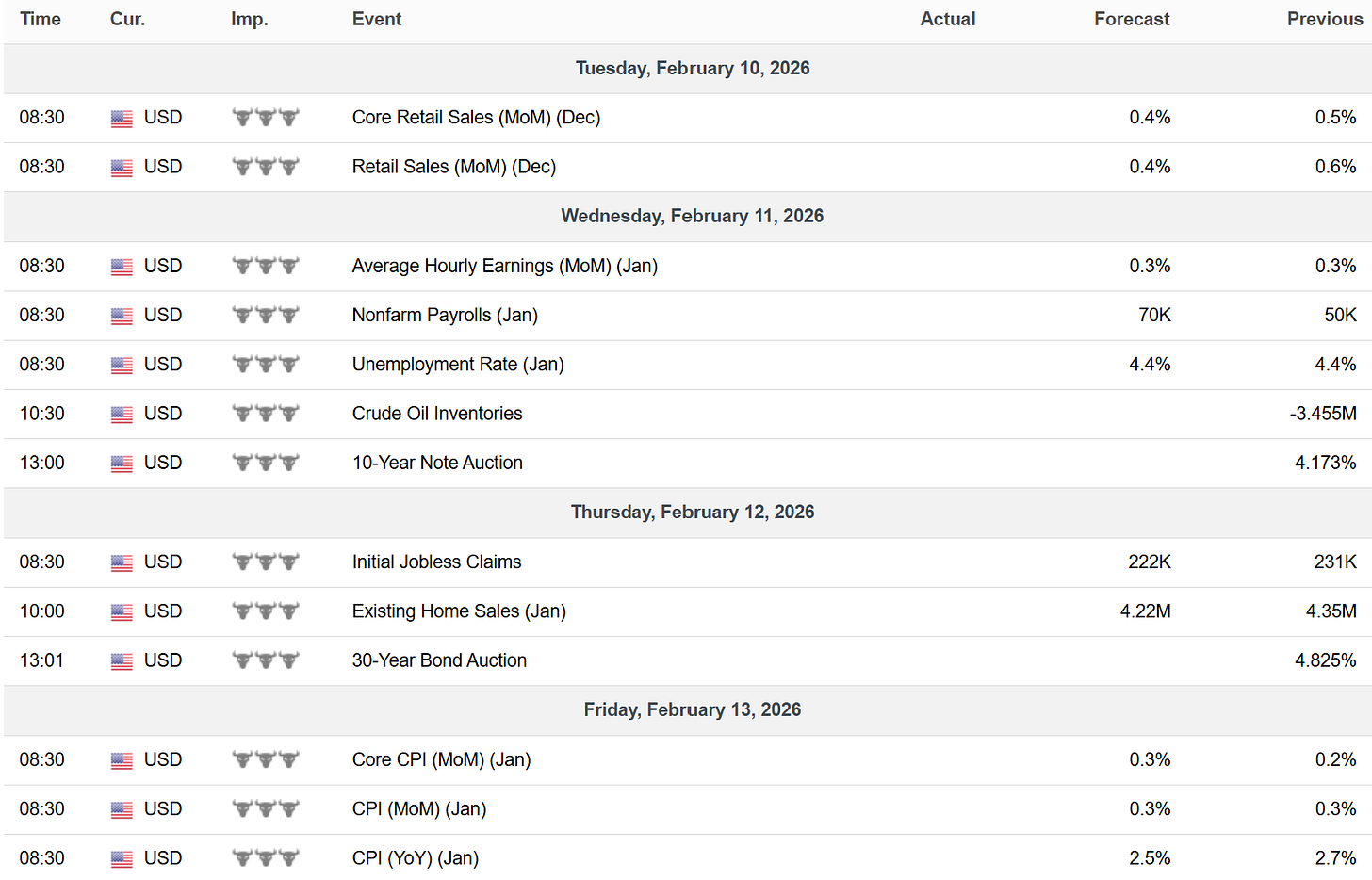Click the US flag beside Core Retail Sales
Viewport: 1372px width, 880px height.
[x=122, y=119]
